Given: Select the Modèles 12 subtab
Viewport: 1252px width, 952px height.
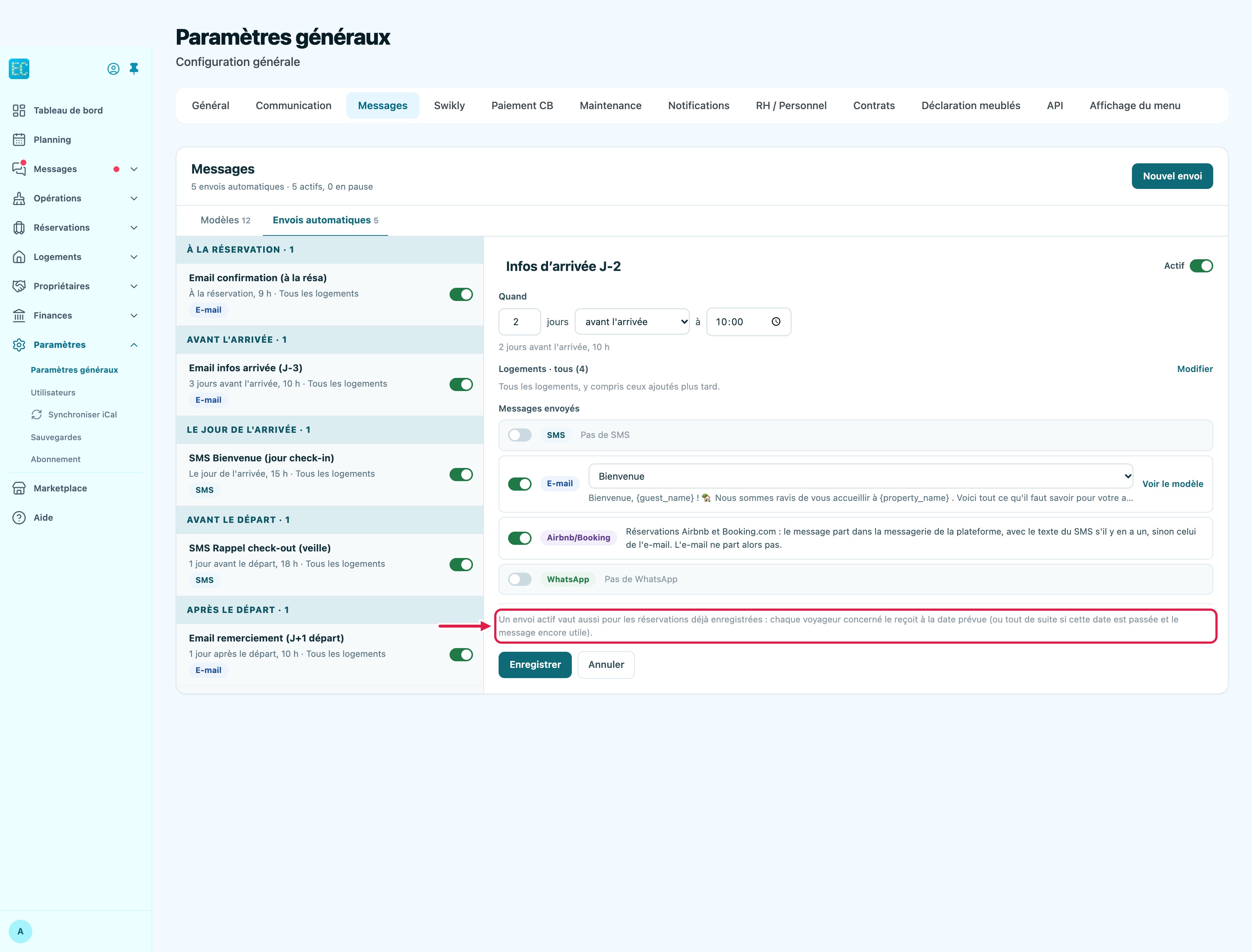Looking at the screenshot, I should point(225,220).
